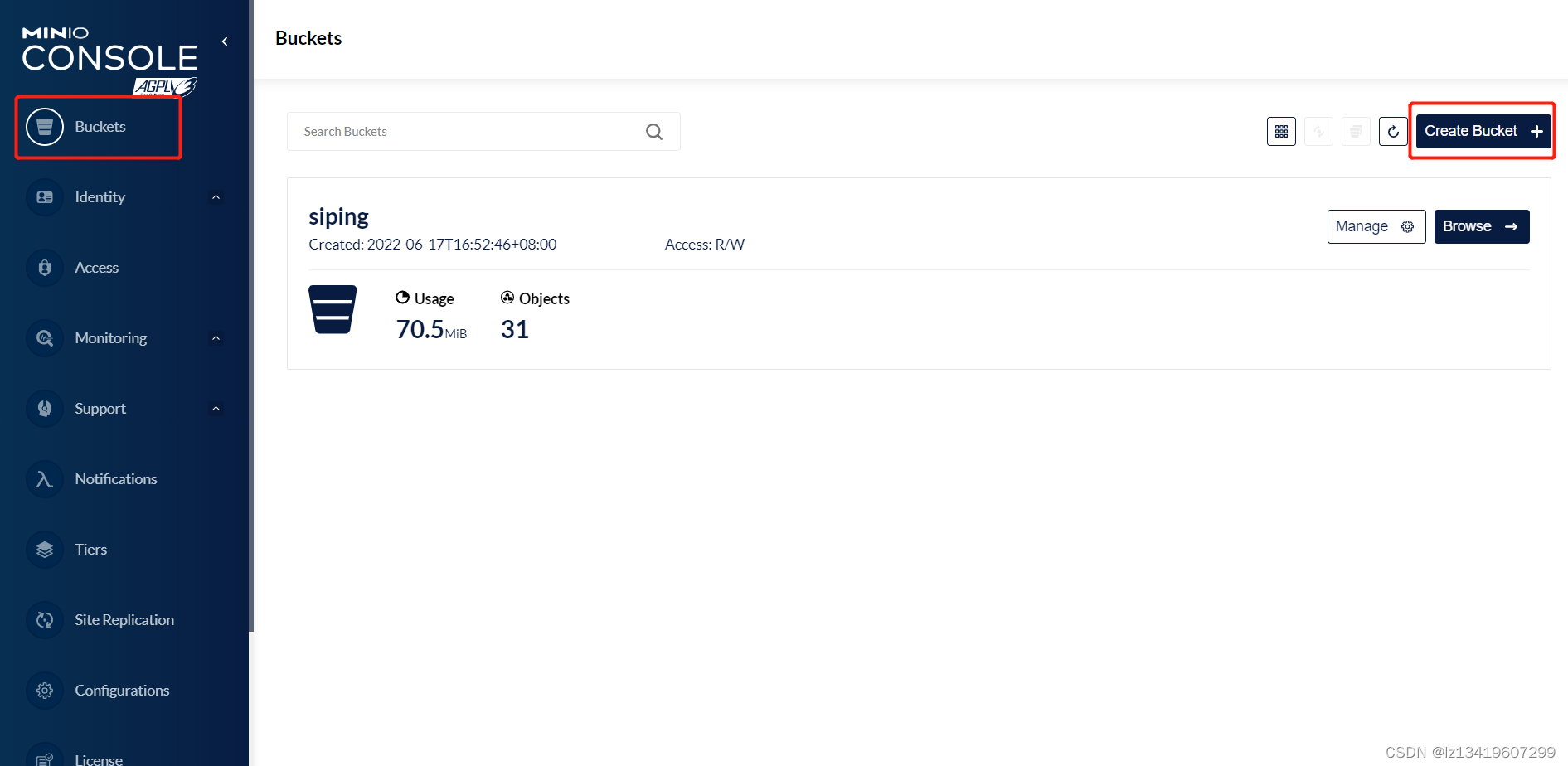Click Browse button for siping
This screenshot has height=766, width=1568.
pyautogui.click(x=1482, y=226)
